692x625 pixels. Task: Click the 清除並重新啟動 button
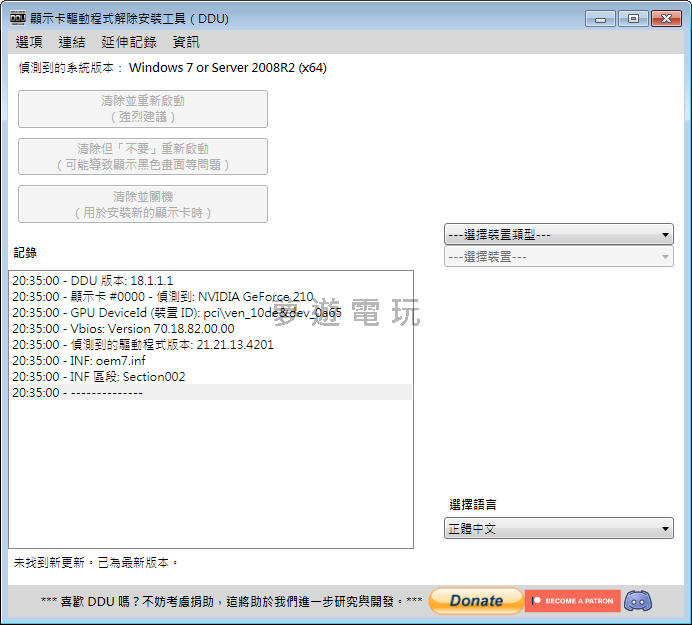pos(143,109)
